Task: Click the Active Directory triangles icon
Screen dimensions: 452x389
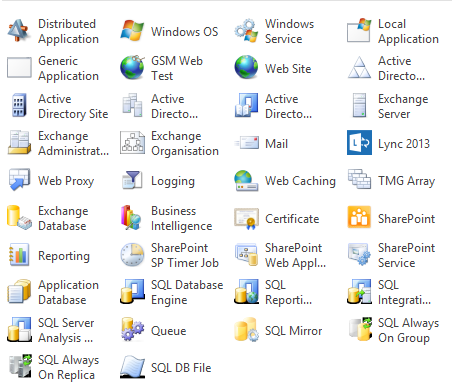Action: tap(359, 68)
